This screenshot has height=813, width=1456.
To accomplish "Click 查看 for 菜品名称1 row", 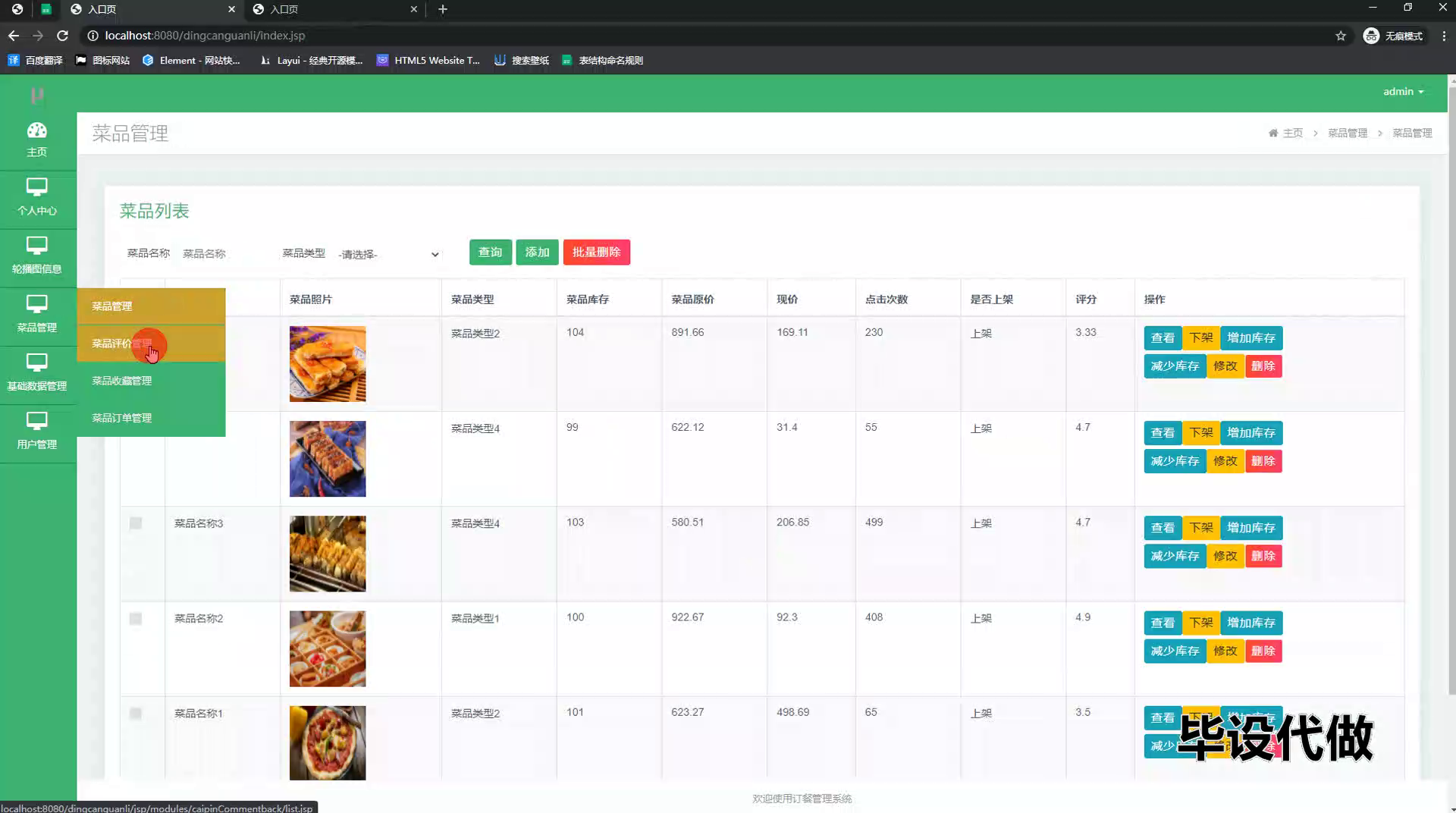I will pyautogui.click(x=1163, y=717).
